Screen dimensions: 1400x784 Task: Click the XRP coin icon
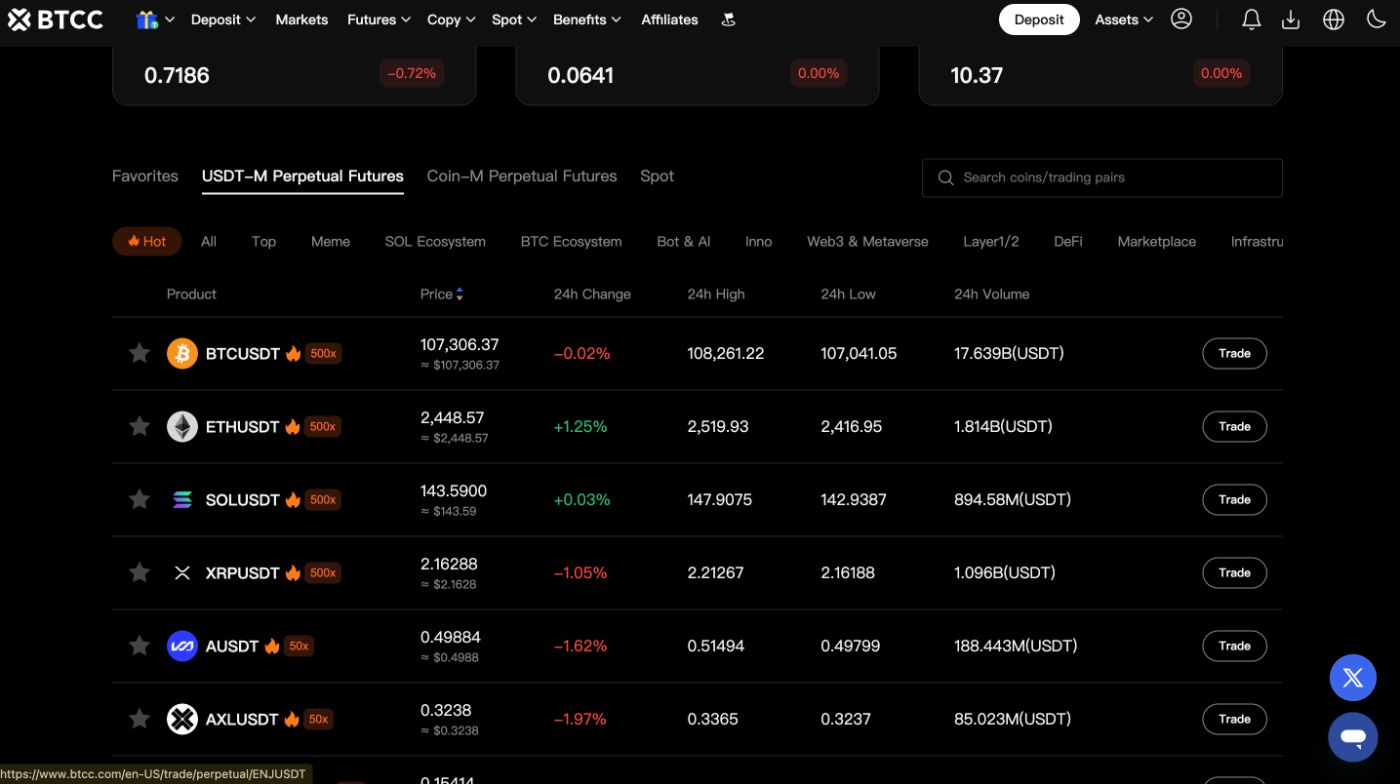[x=182, y=572]
